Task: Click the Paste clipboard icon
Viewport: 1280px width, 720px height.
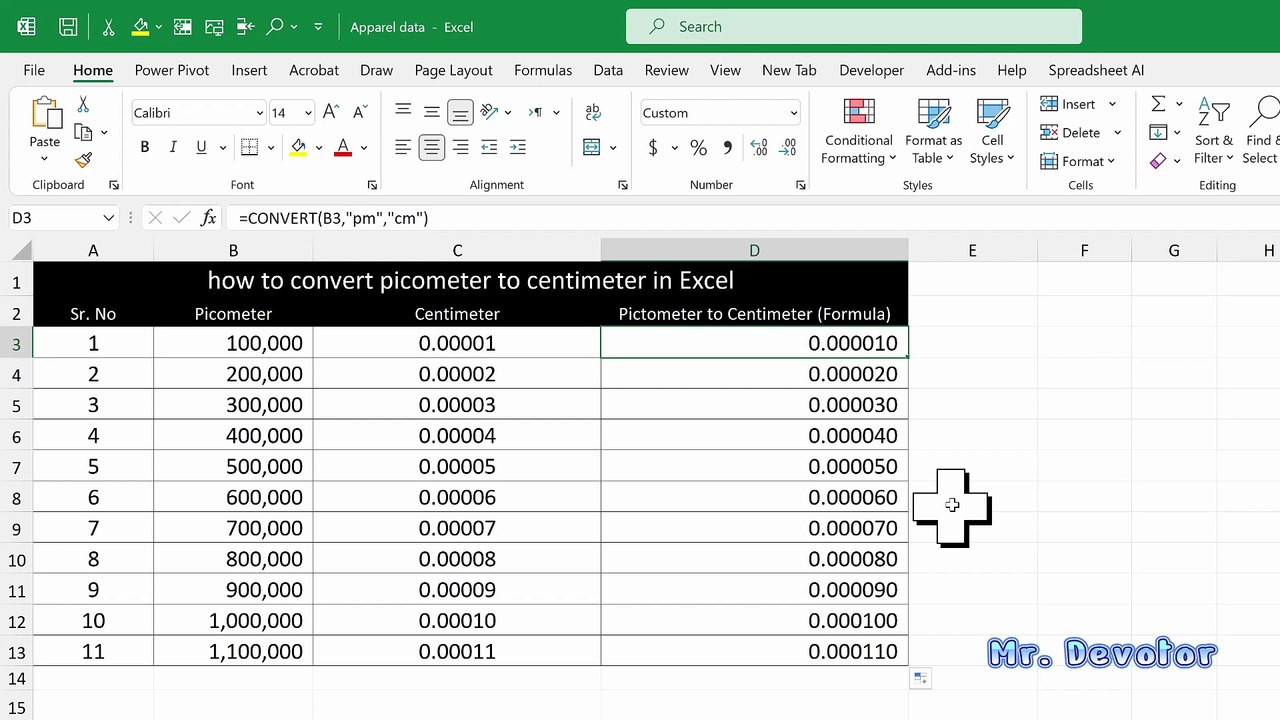Action: 45,113
